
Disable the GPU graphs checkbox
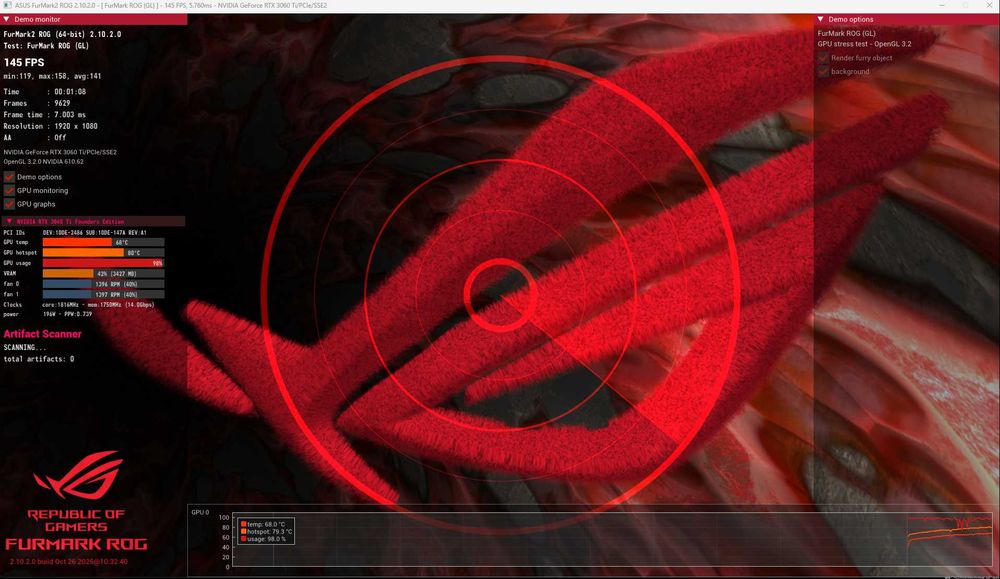pyautogui.click(x=9, y=204)
